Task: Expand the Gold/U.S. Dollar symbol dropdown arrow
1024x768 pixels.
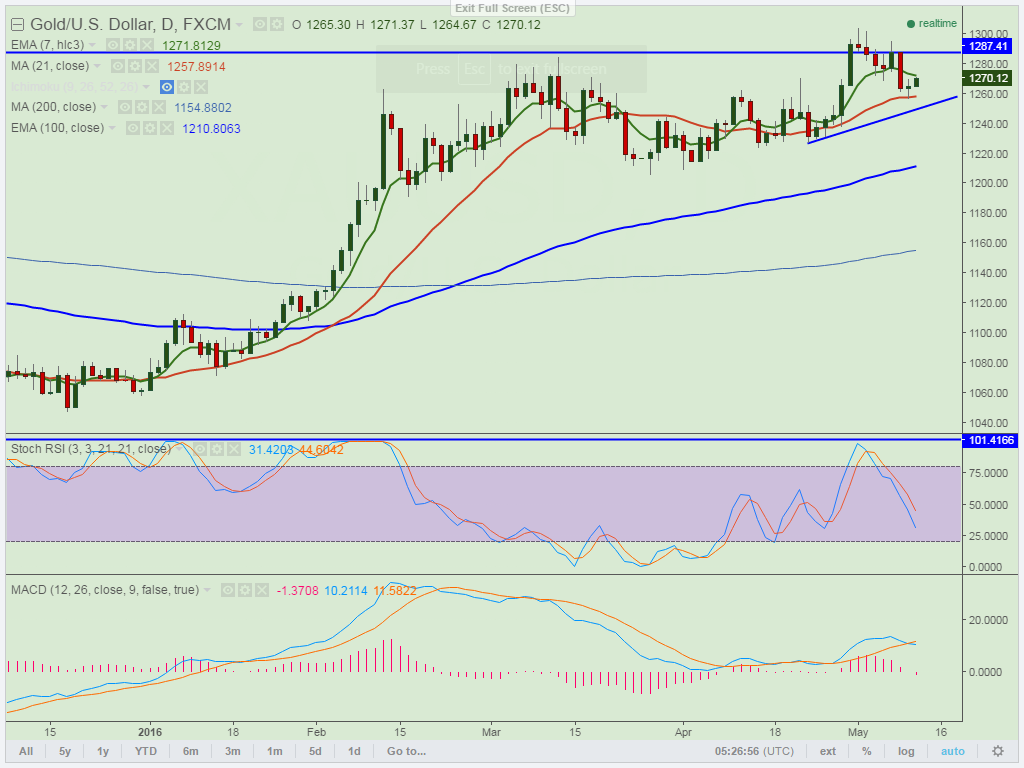Action: tap(239, 24)
